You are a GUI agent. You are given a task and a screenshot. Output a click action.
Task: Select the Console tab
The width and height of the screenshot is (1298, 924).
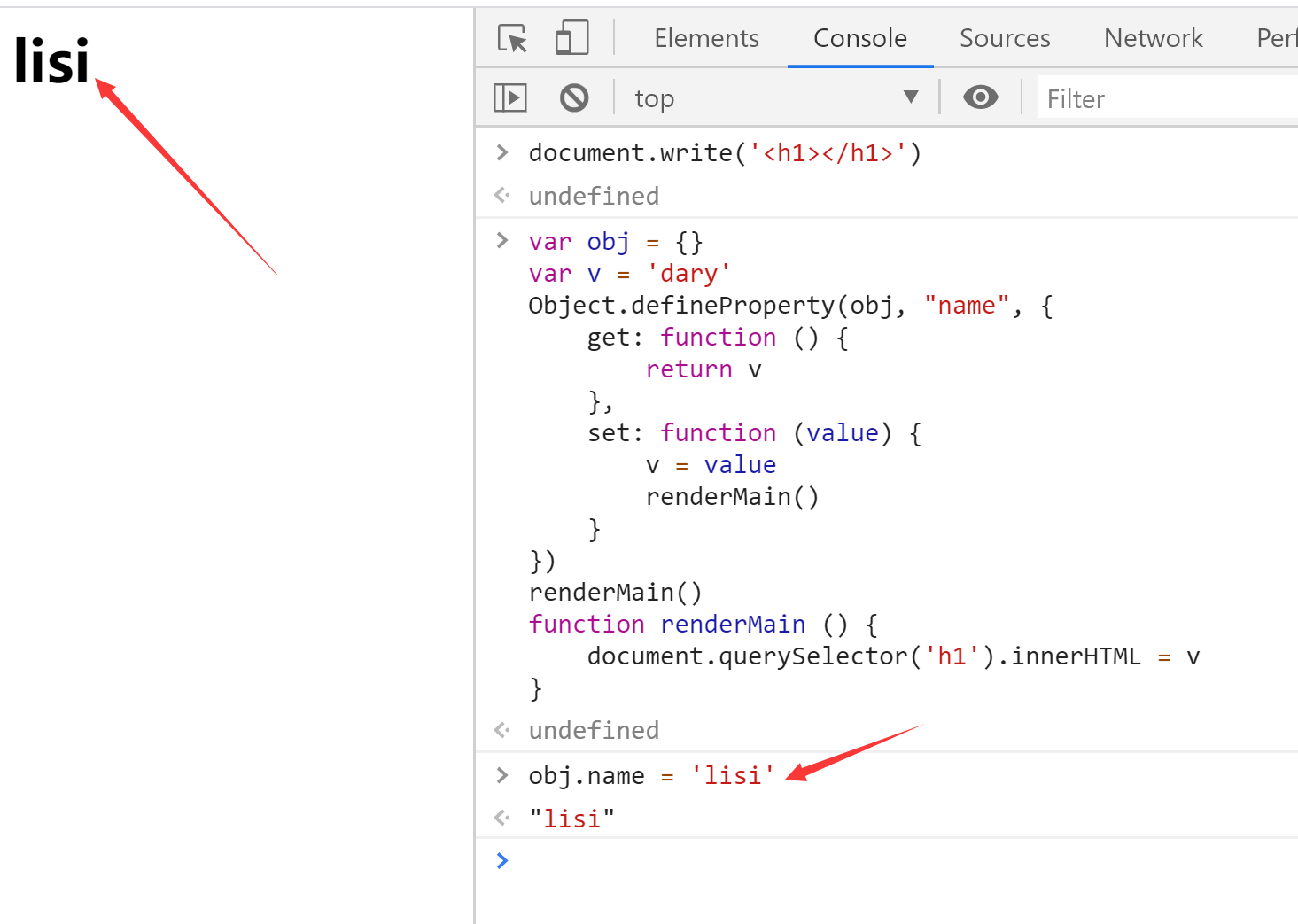tap(859, 38)
